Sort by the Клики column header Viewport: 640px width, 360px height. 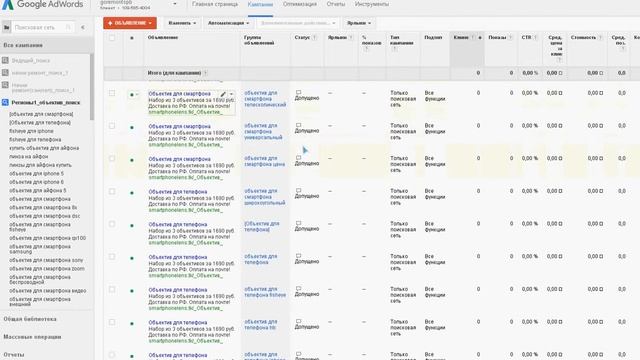[461, 38]
